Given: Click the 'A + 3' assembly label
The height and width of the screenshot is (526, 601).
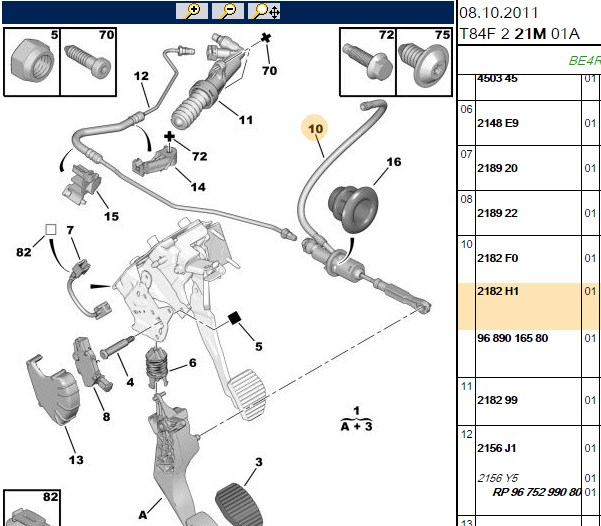Looking at the screenshot, I should point(356,426).
